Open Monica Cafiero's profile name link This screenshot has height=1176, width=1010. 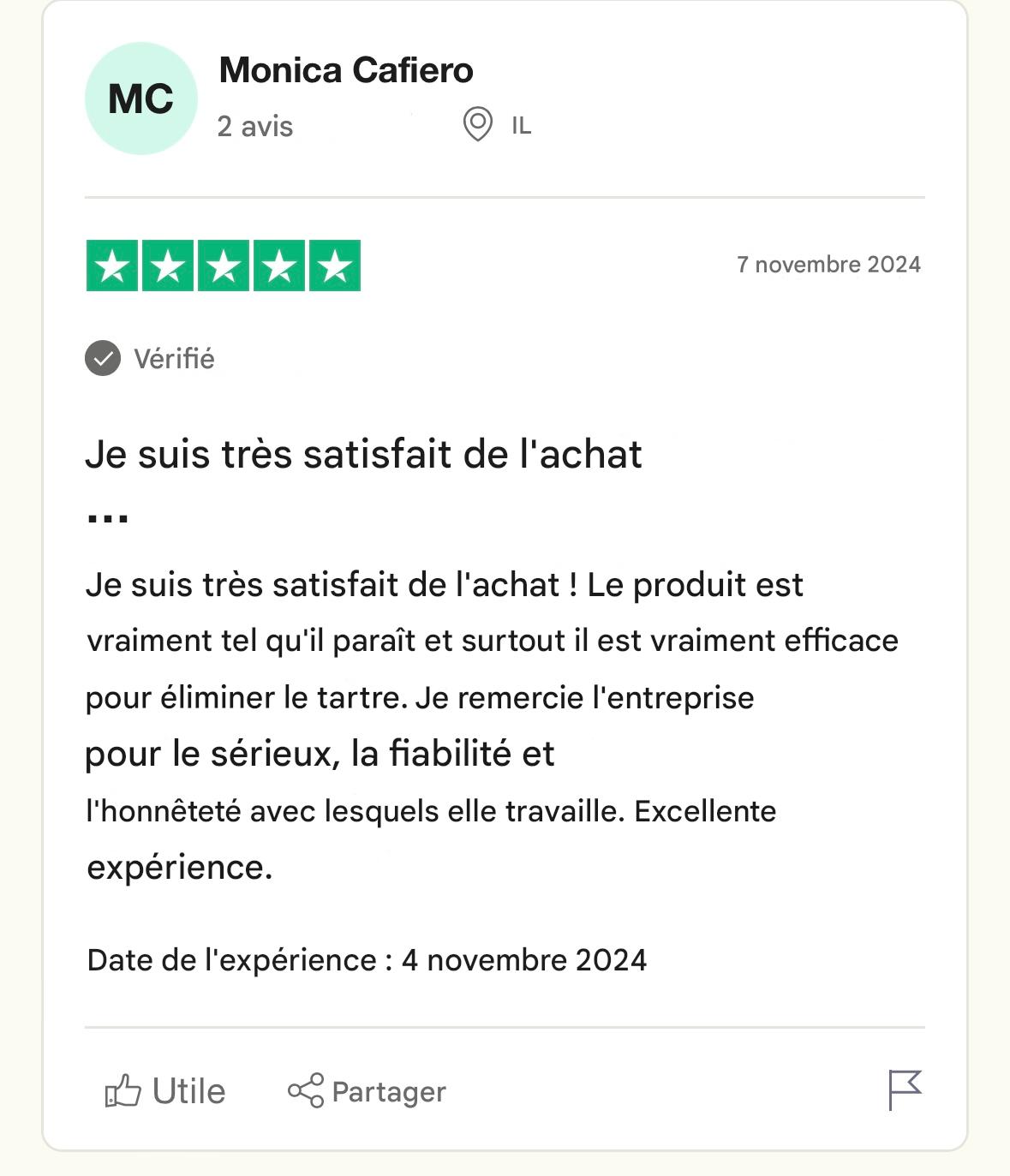[346, 70]
